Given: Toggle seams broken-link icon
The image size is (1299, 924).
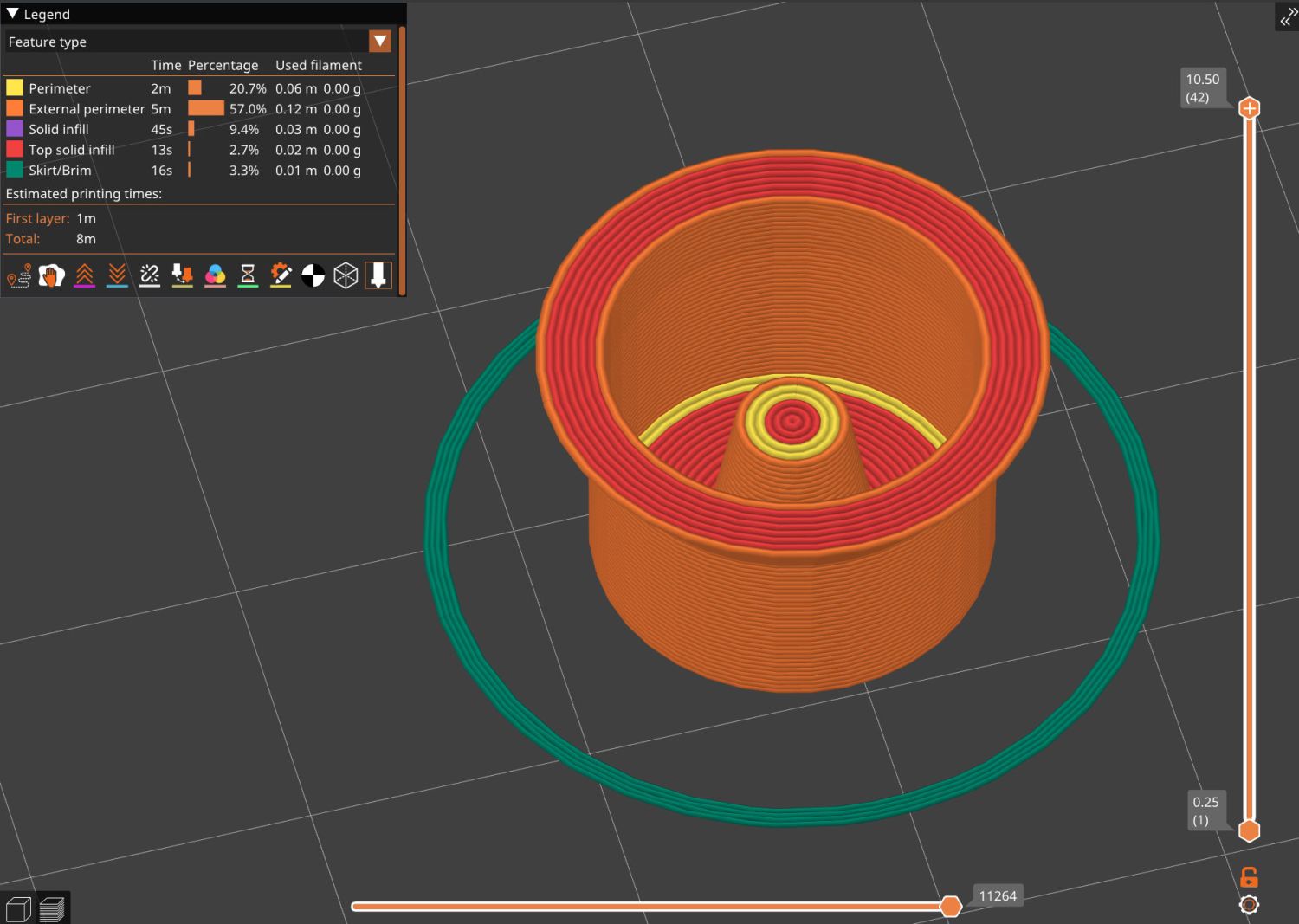Looking at the screenshot, I should [150, 275].
